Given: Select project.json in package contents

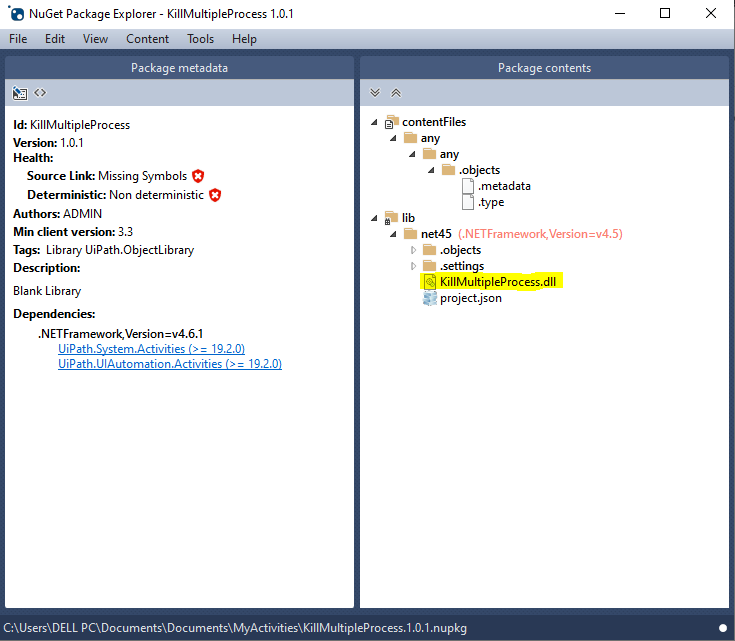Looking at the screenshot, I should point(471,298).
